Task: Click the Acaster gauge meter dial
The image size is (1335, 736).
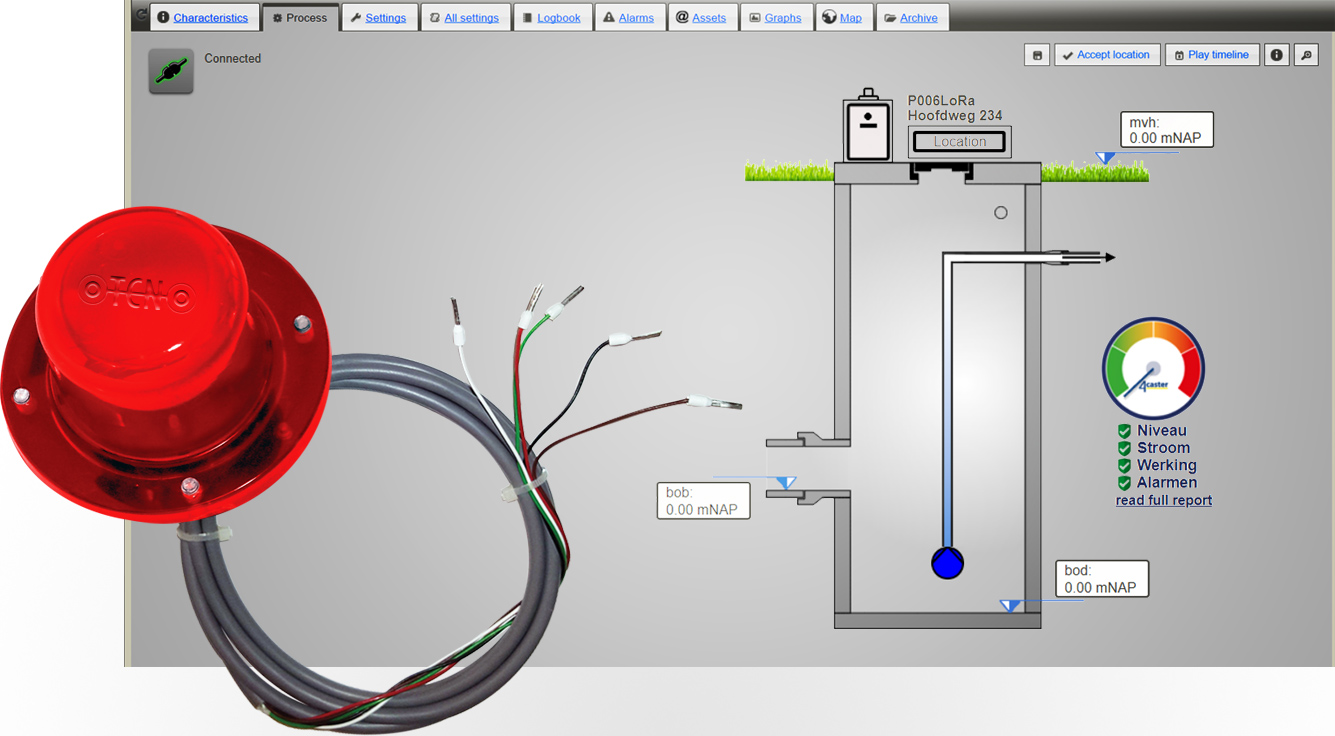Action: [1152, 368]
